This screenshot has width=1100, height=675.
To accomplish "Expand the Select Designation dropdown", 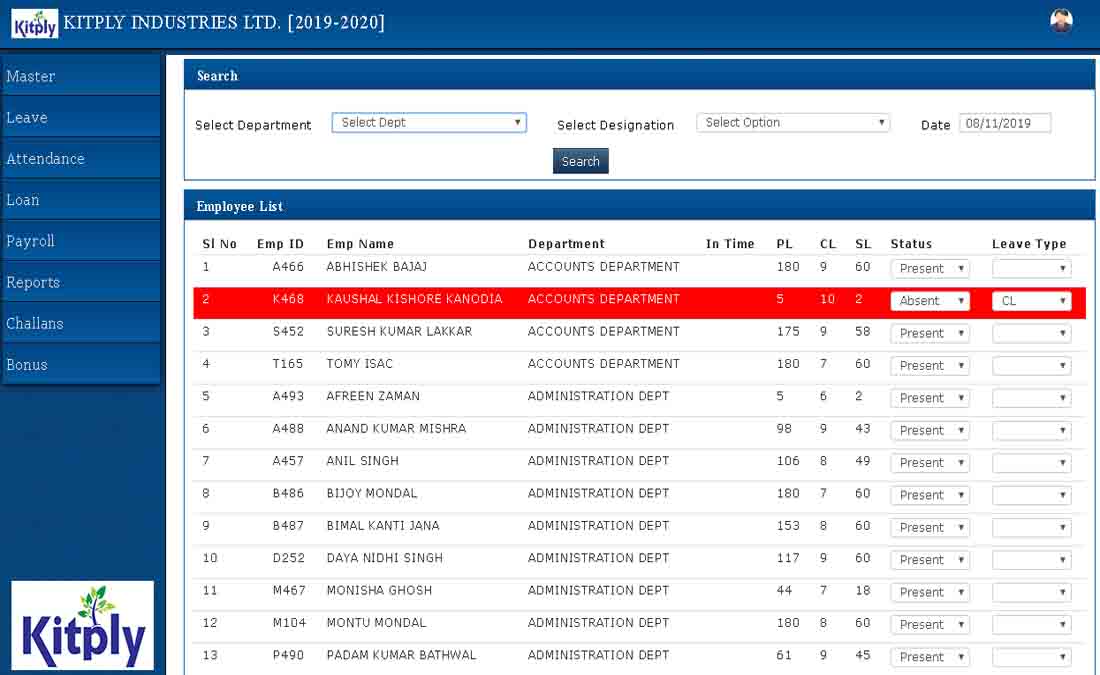I will coord(793,123).
